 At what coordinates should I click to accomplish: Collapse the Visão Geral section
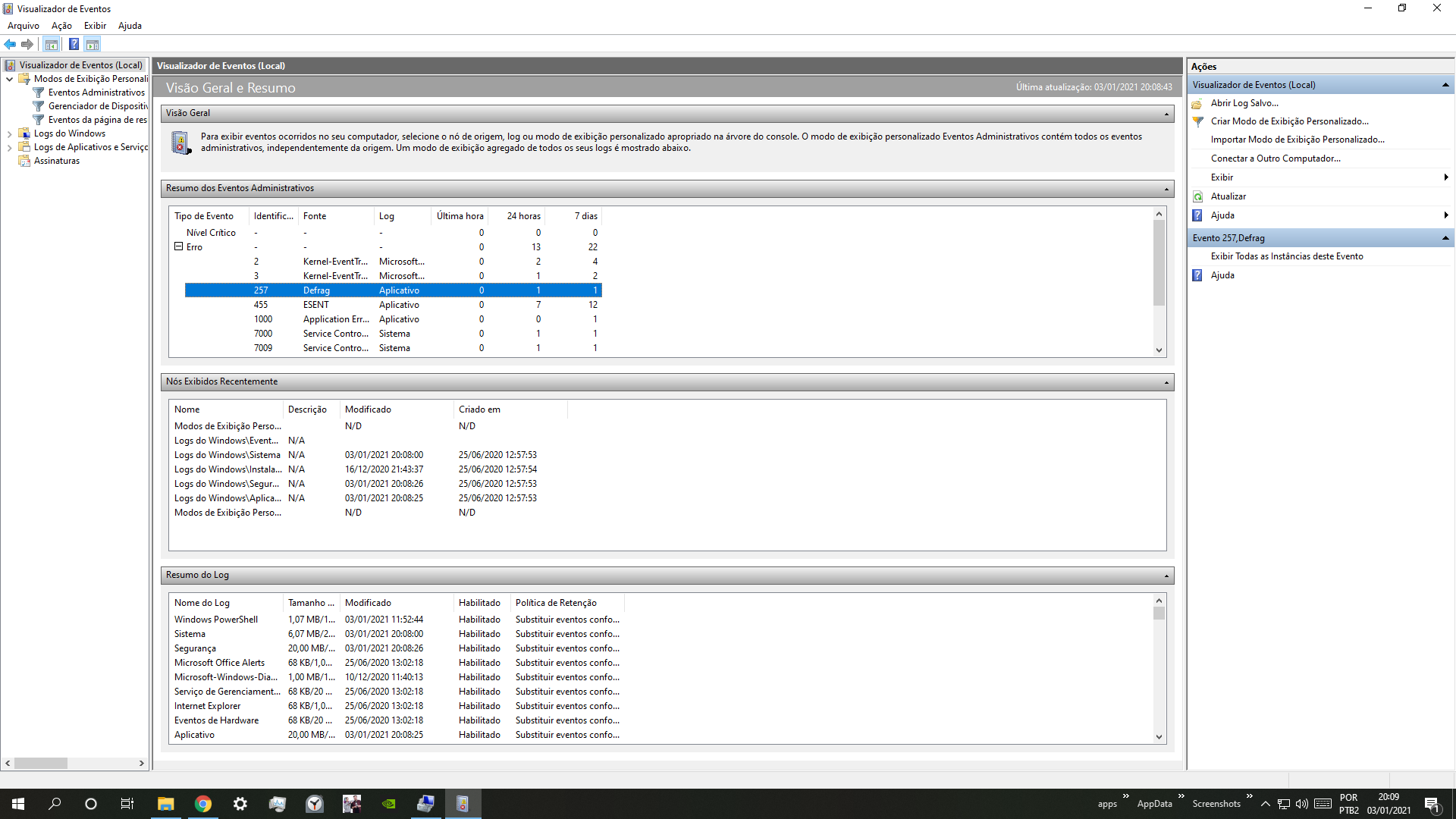(x=1166, y=114)
